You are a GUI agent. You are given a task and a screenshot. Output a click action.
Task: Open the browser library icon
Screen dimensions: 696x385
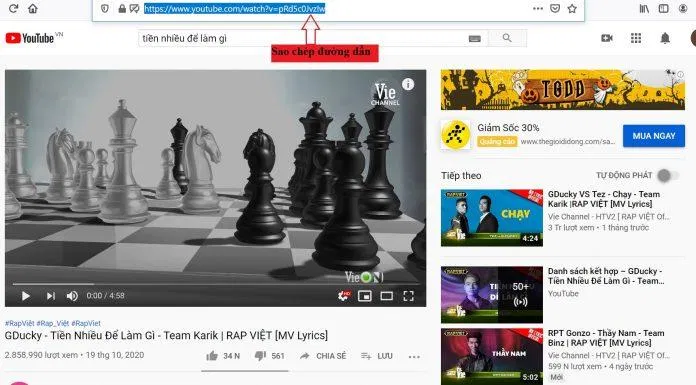pos(644,8)
